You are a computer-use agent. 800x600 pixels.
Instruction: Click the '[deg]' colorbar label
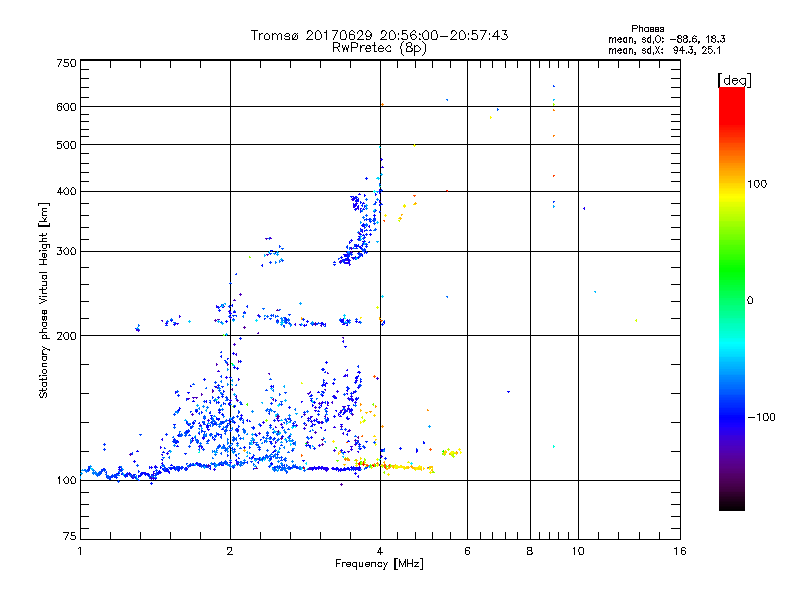tap(734, 80)
